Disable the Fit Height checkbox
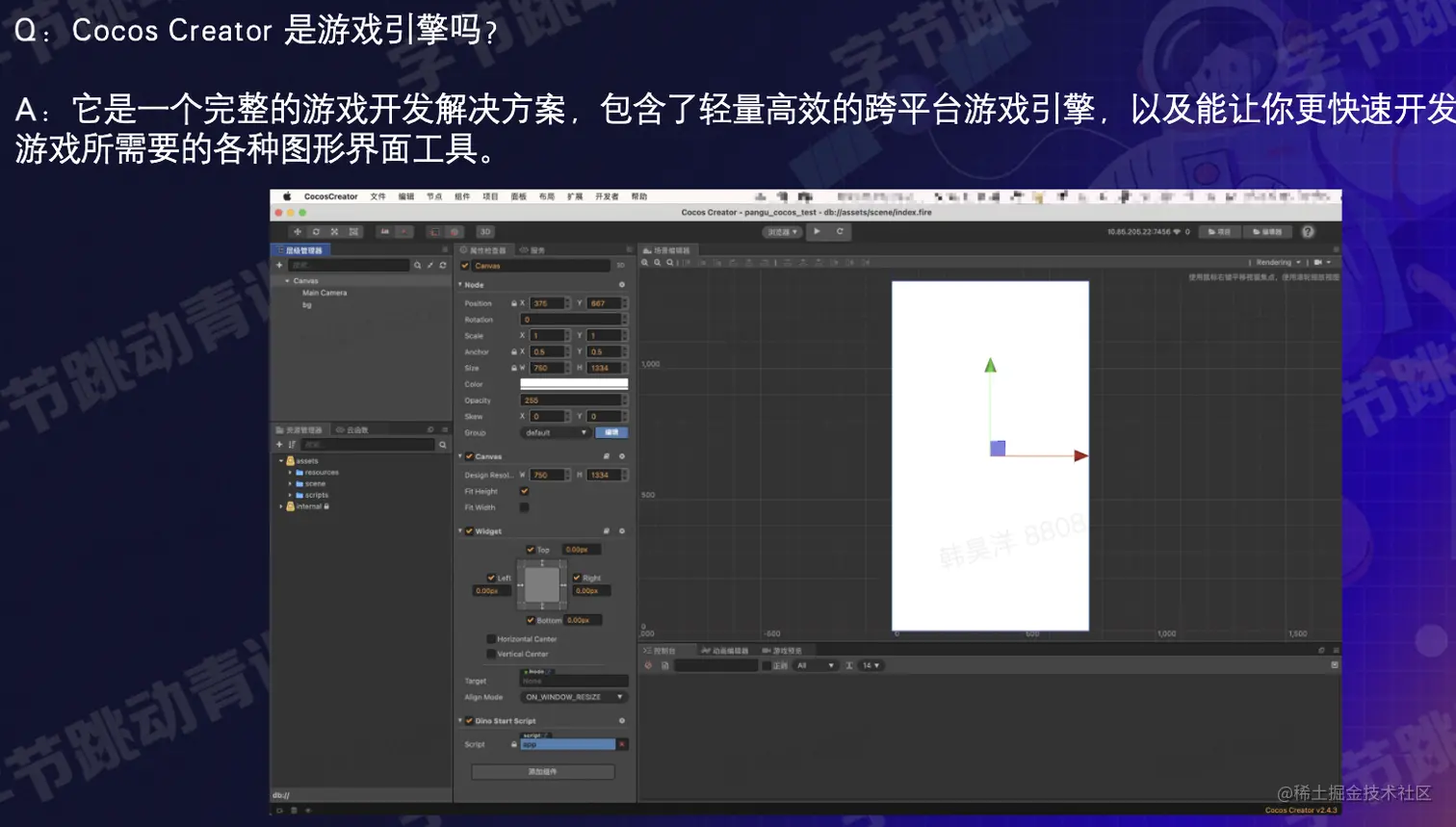Image resolution: width=1456 pixels, height=827 pixels. coord(525,491)
